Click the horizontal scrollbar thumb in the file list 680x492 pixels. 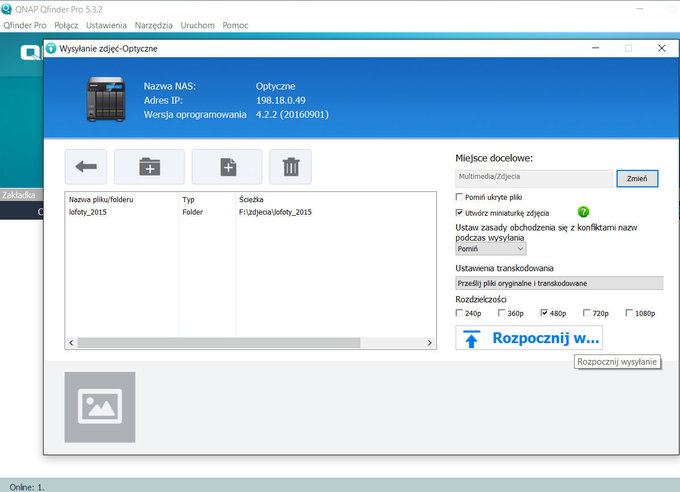click(219, 343)
